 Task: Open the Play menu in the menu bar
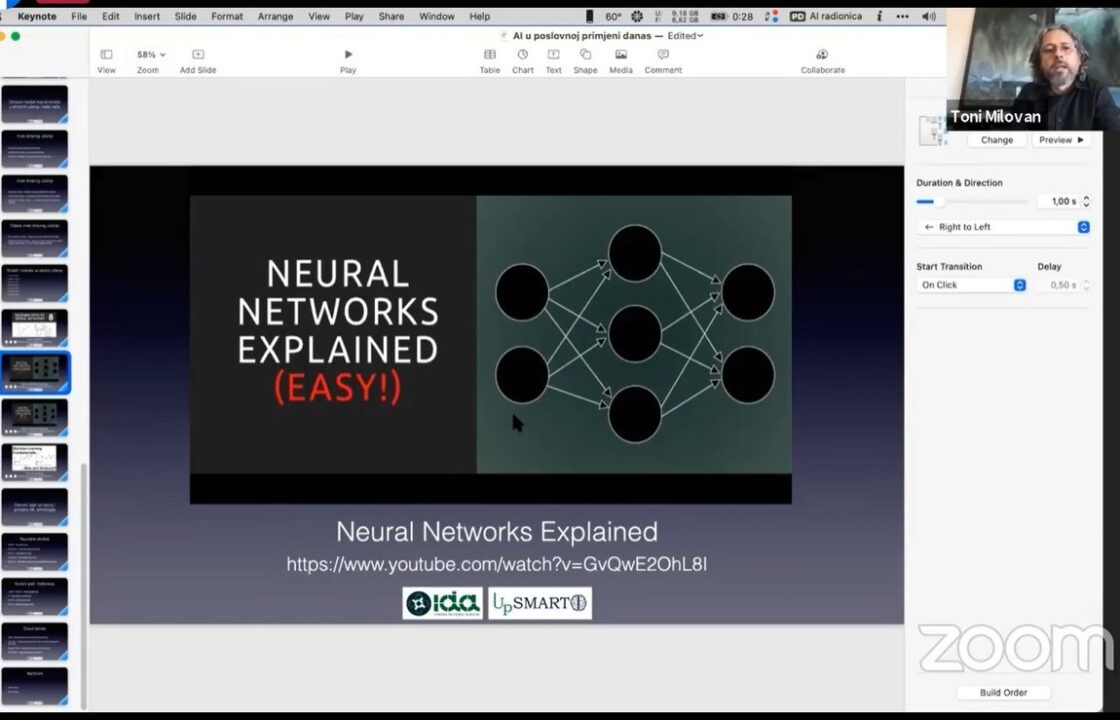coord(354,16)
